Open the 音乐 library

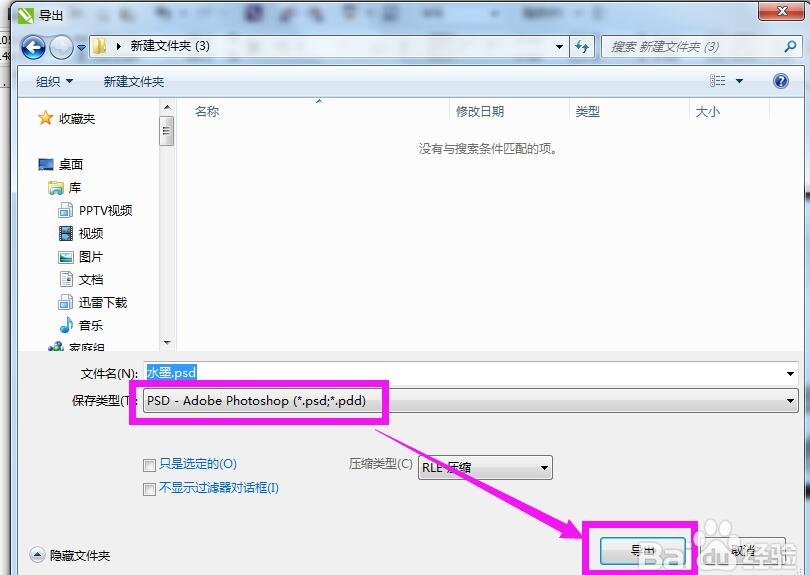click(91, 325)
